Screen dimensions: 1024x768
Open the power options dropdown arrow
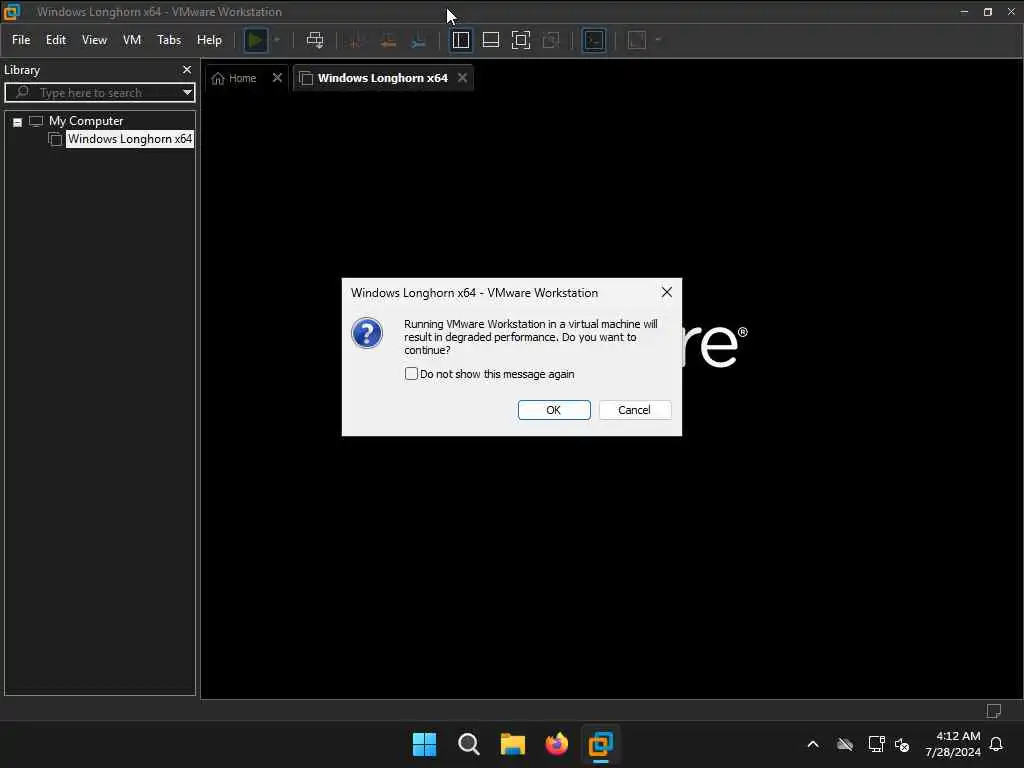[277, 40]
